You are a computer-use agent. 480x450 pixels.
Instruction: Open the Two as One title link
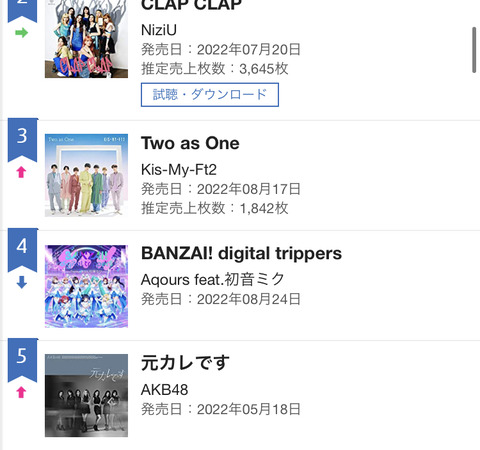(x=190, y=143)
